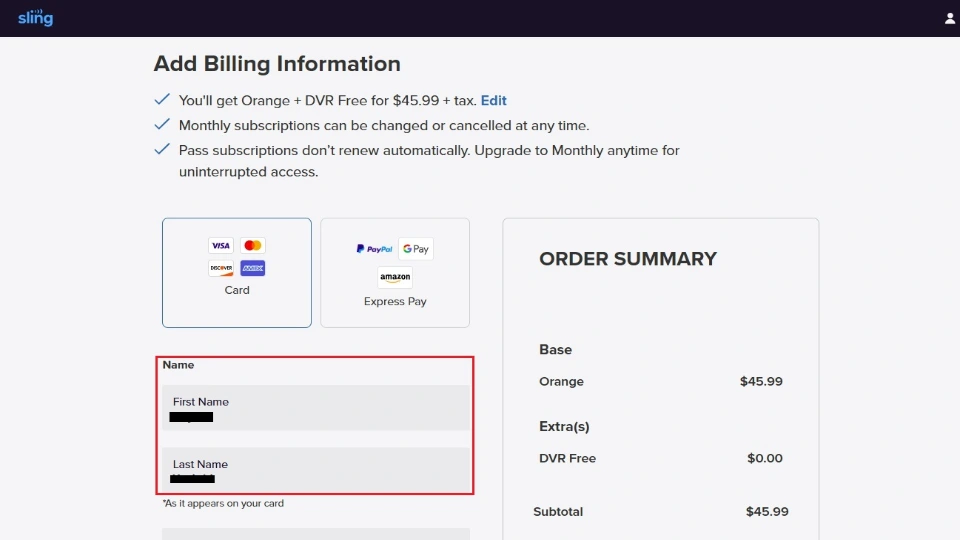Image resolution: width=960 pixels, height=540 pixels.
Task: Switch to the Express Pay tab
Action: pos(395,301)
